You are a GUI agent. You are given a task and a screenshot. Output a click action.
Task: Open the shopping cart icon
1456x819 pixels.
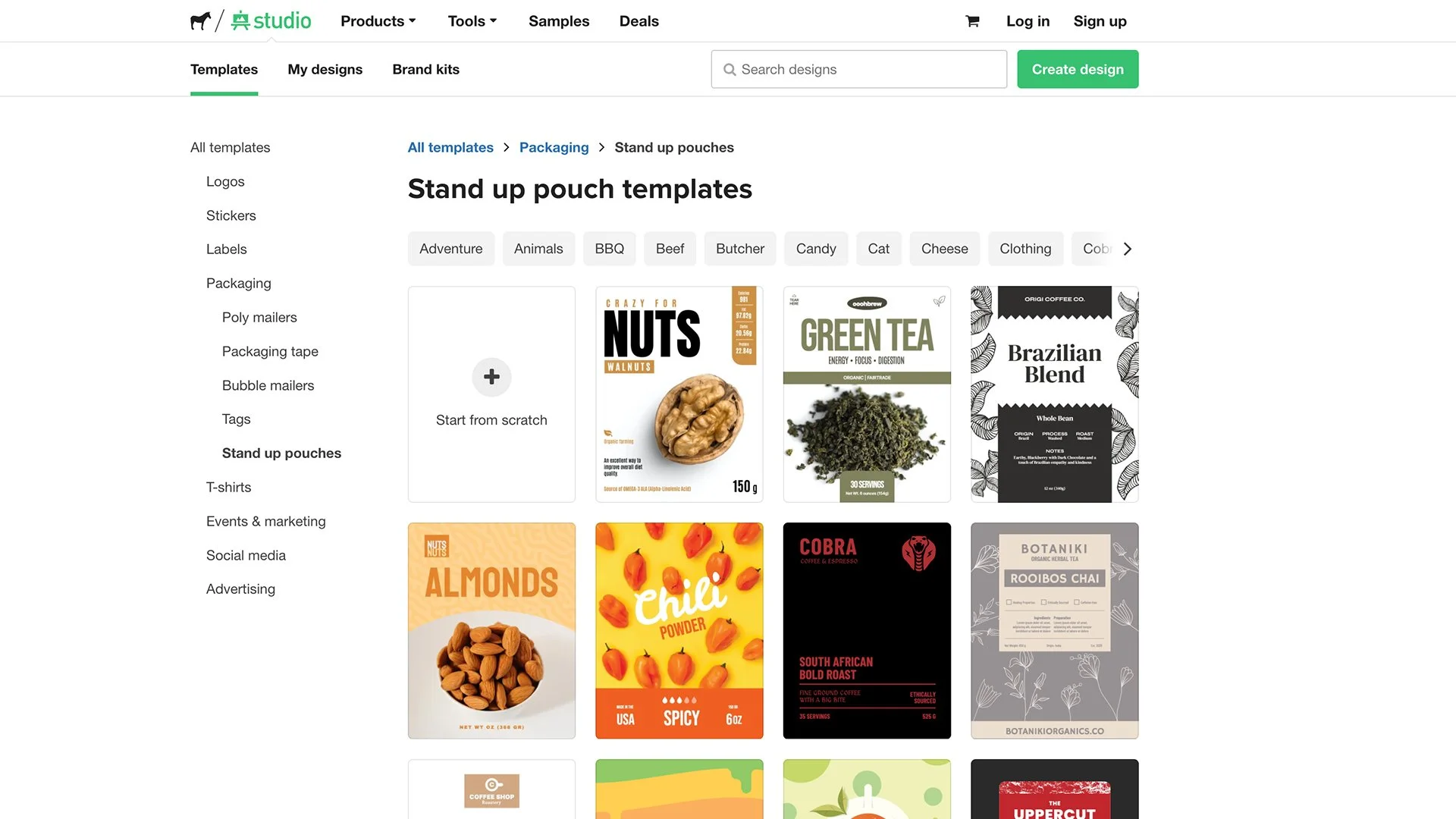(972, 21)
